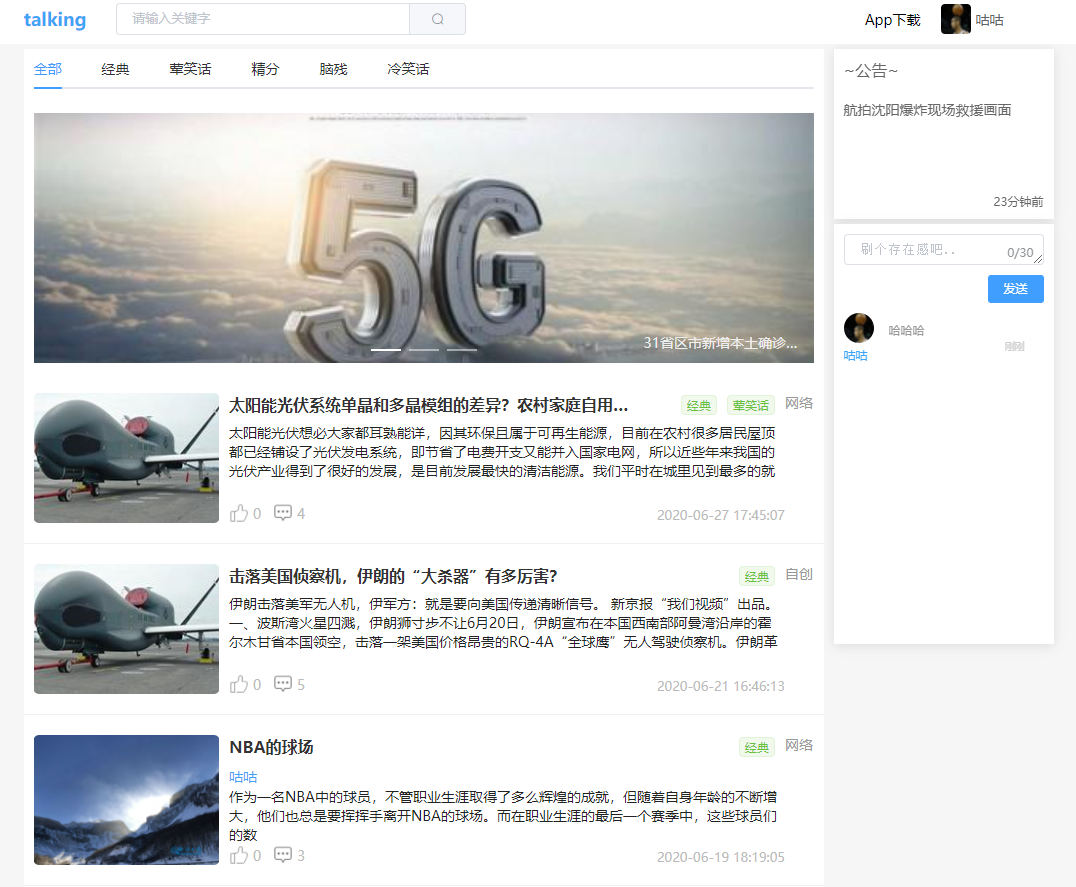The width and height of the screenshot is (1076, 887).
Task: Click the 咕咕 author link under NBA的球场
Action: pyautogui.click(x=243, y=777)
